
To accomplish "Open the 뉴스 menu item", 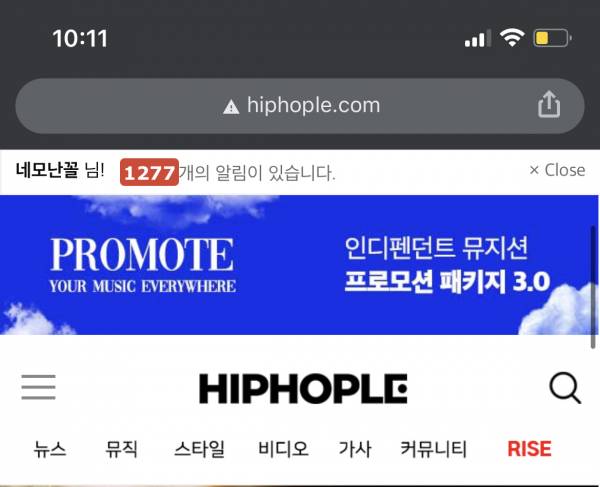I will [50, 449].
